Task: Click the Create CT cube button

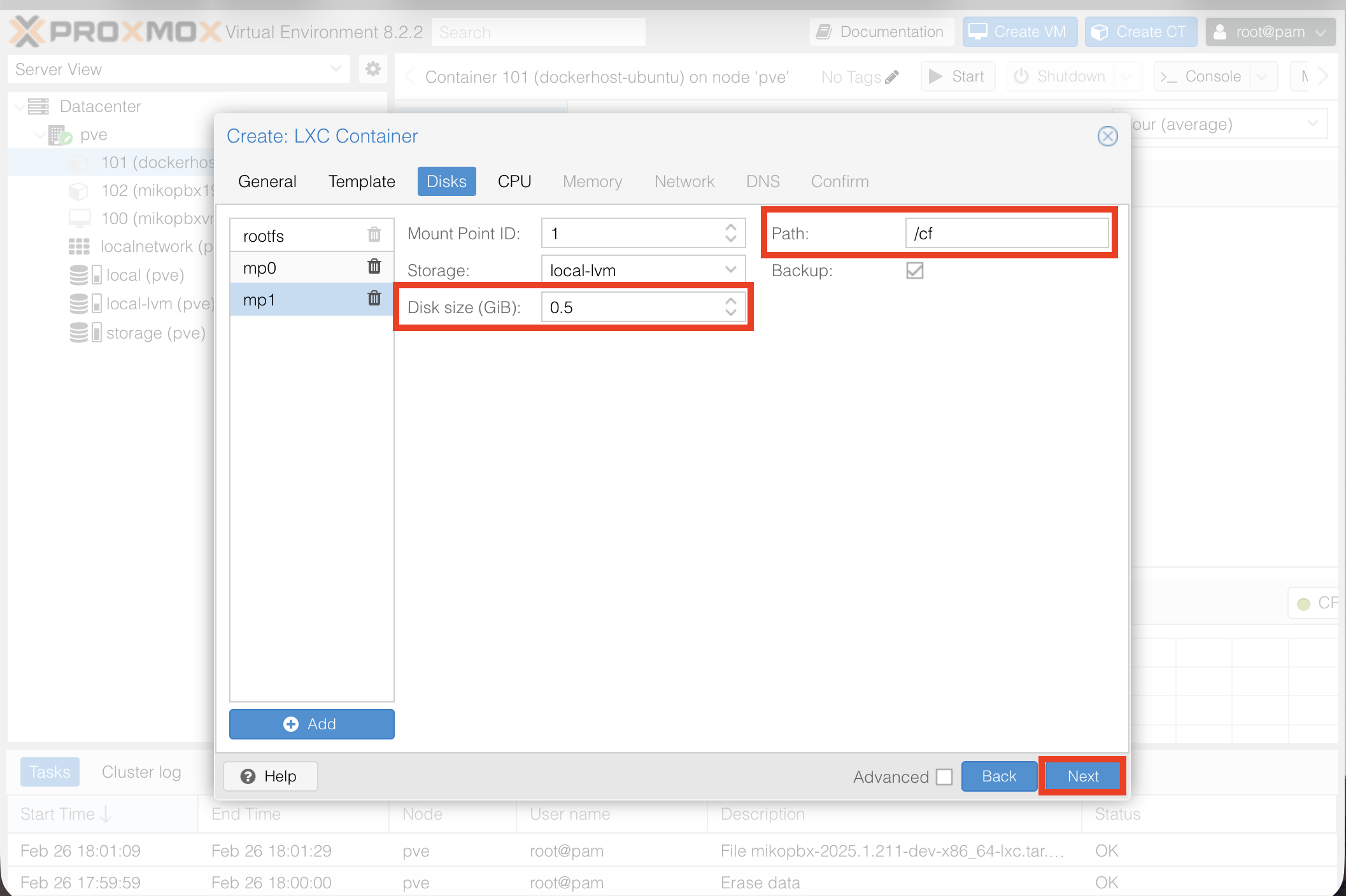Action: coord(1140,32)
